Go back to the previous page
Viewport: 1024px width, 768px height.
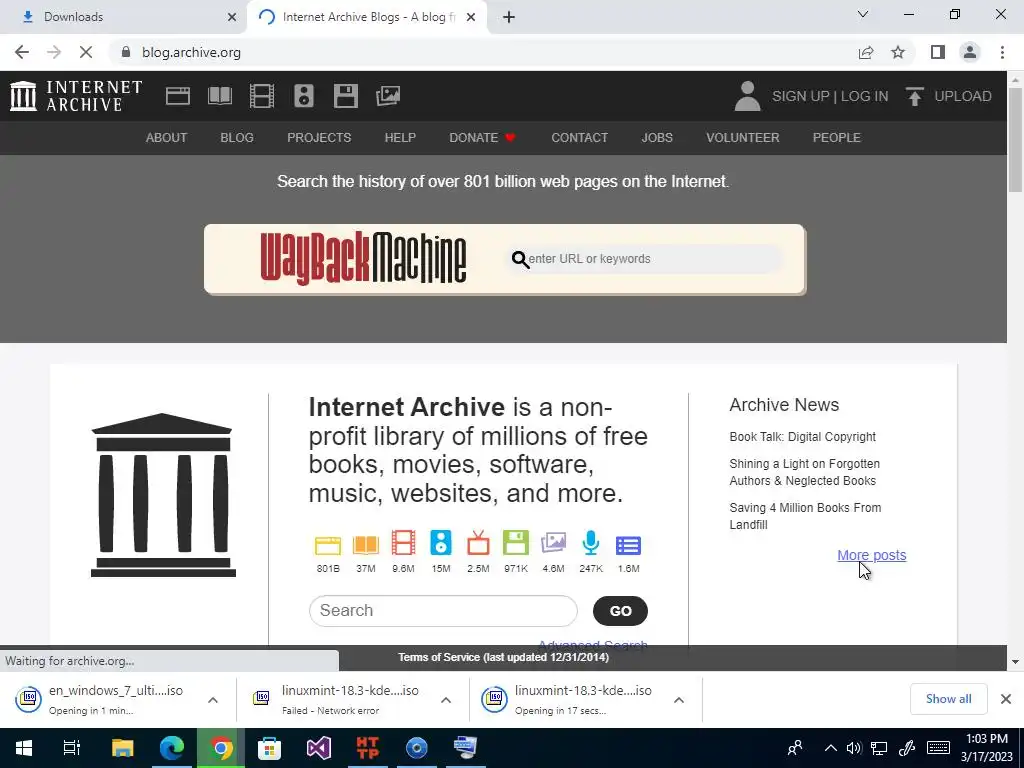(22, 52)
